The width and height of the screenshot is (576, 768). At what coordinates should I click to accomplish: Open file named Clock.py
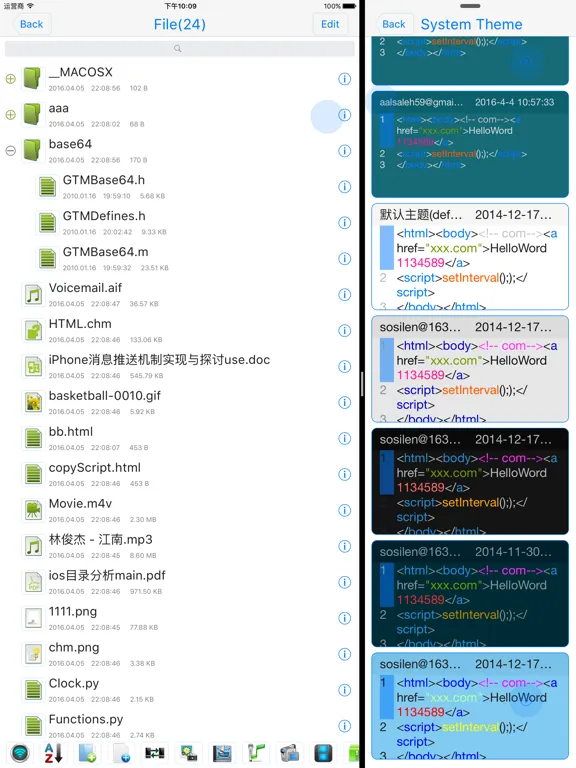click(73, 683)
